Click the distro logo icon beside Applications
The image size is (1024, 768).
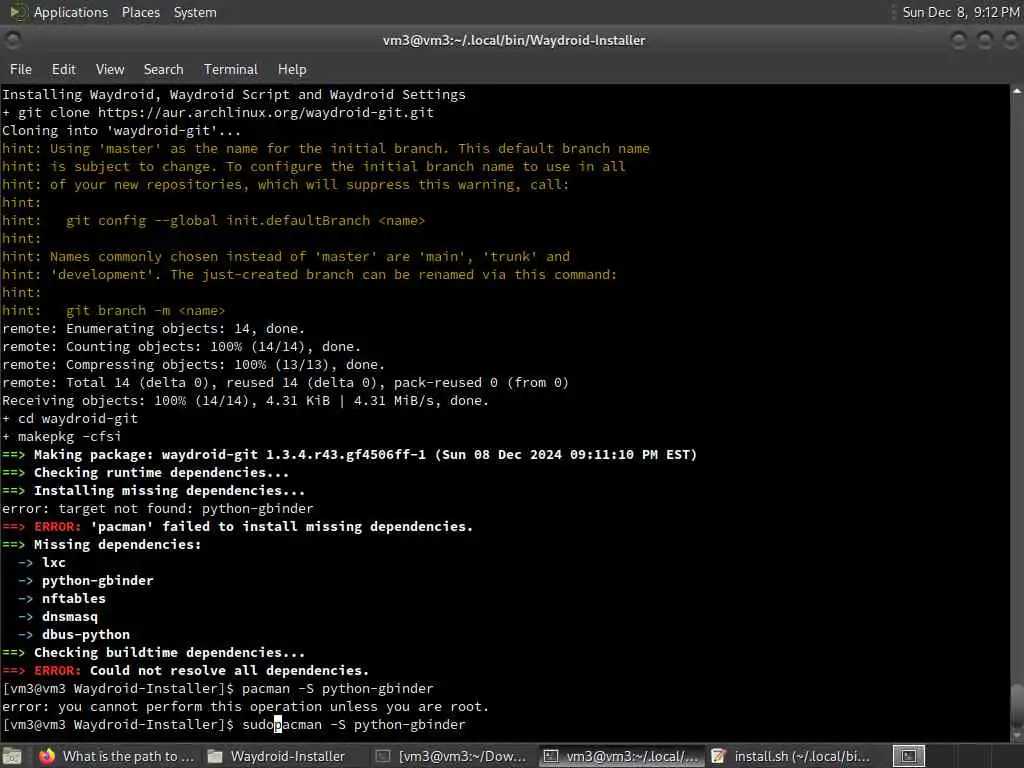click(x=18, y=12)
